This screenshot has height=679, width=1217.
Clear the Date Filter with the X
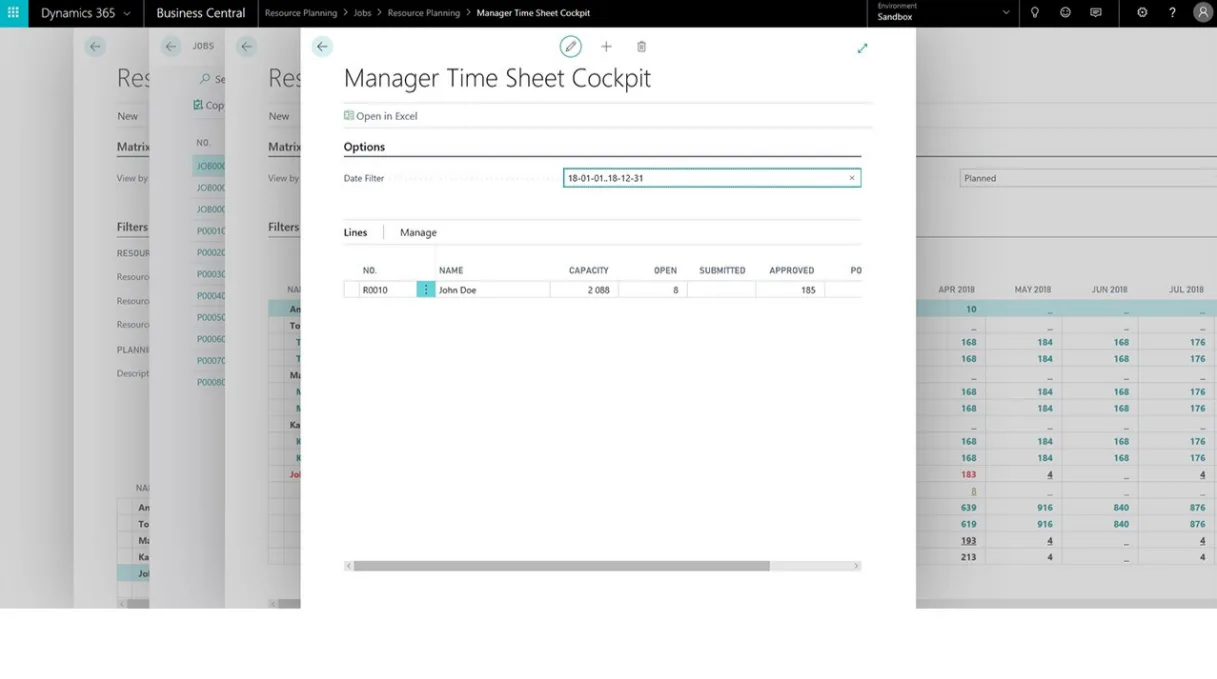click(x=852, y=178)
